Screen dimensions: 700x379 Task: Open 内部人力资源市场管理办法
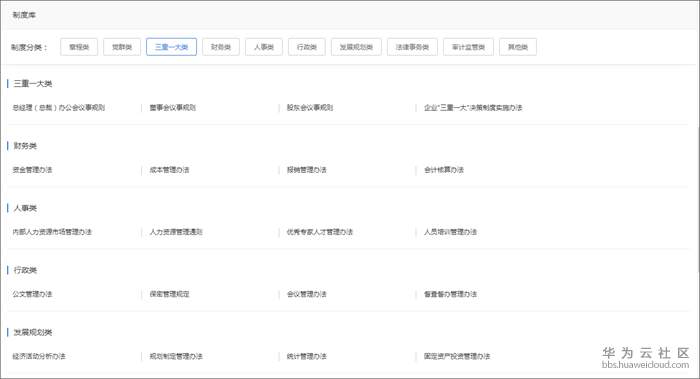point(52,232)
